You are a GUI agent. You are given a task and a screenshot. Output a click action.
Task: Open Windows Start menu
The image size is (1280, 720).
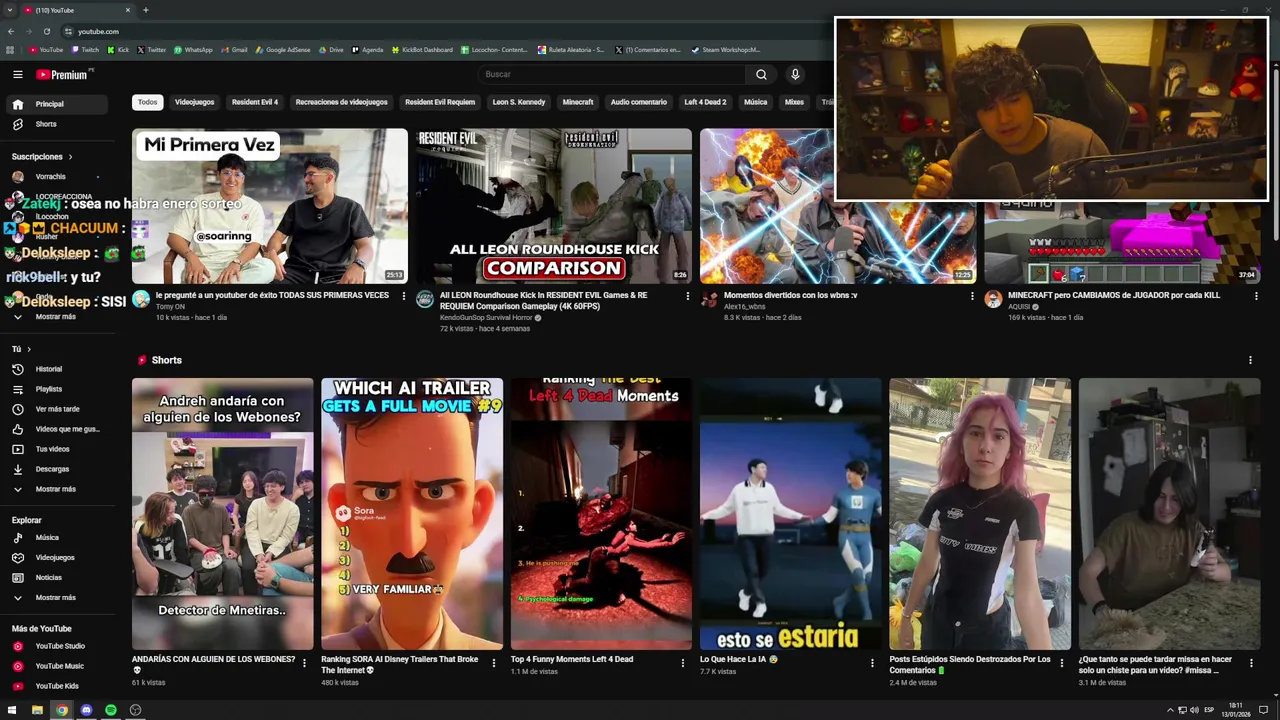12,710
